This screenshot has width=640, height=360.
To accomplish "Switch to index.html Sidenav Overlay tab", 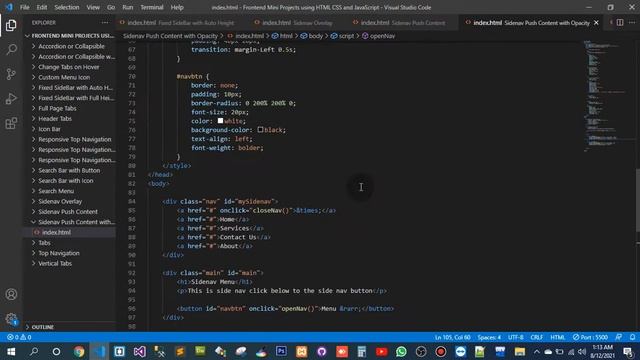I will 294,23.
